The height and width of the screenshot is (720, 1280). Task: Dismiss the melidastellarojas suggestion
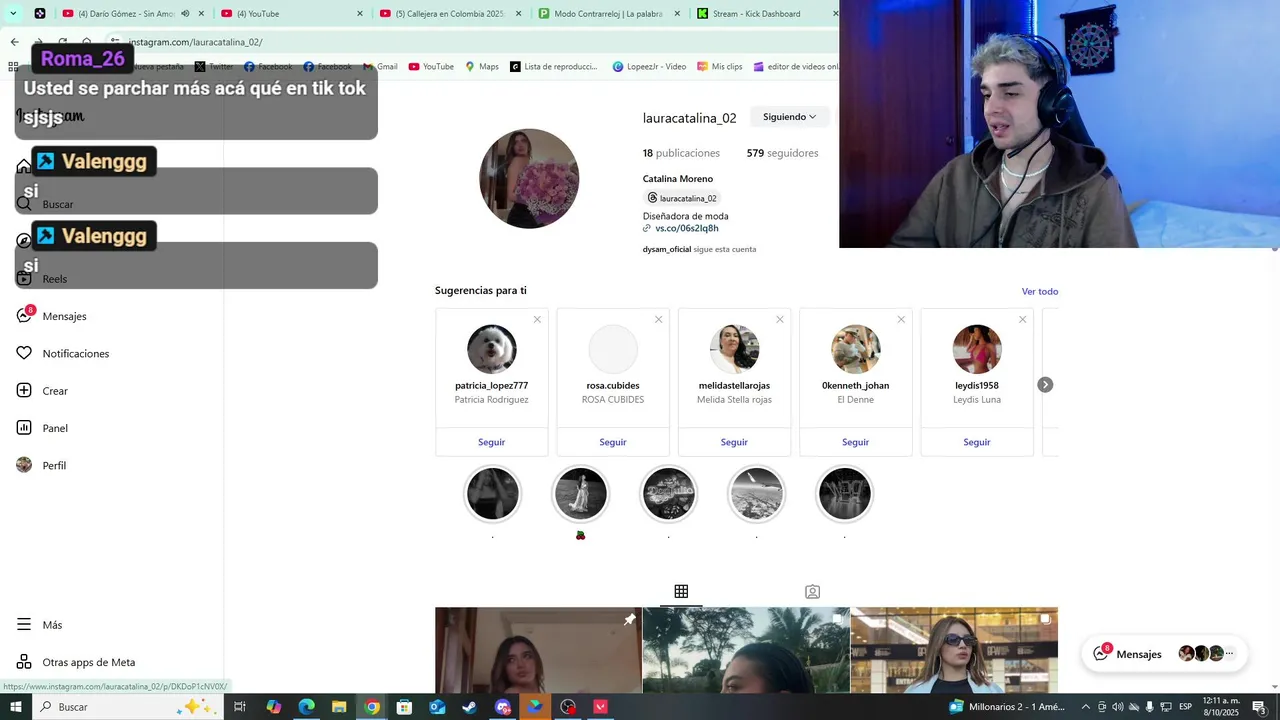(x=780, y=320)
